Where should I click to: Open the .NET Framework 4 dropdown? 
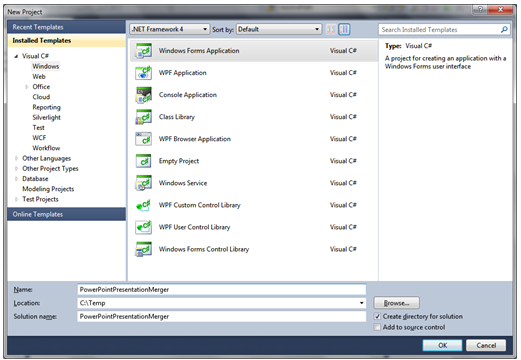170,29
